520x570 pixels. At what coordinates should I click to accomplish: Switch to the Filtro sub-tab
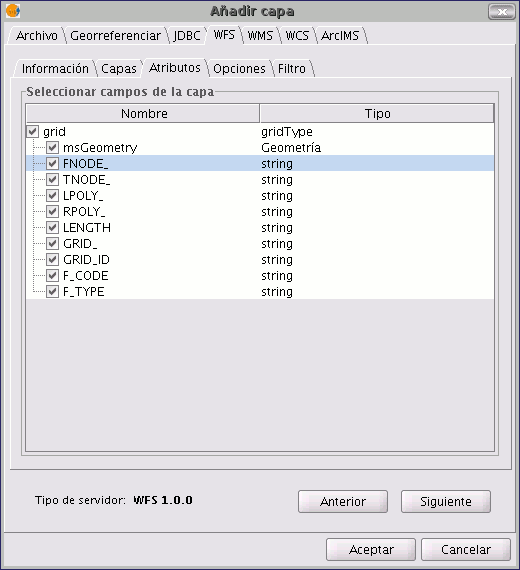[292, 68]
